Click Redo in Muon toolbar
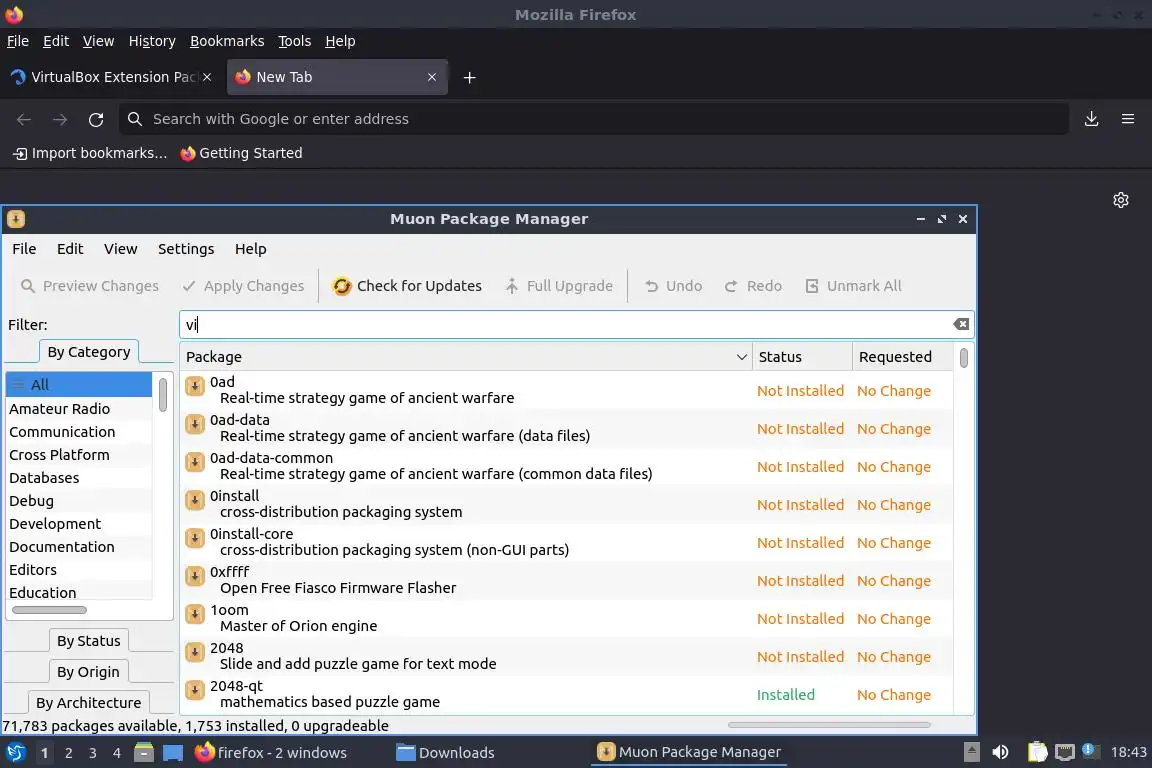The image size is (1152, 768). 753,286
